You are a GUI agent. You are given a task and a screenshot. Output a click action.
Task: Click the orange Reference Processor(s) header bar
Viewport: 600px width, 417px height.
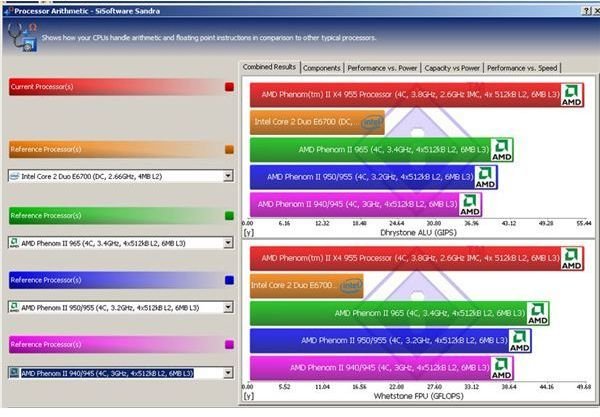point(116,150)
